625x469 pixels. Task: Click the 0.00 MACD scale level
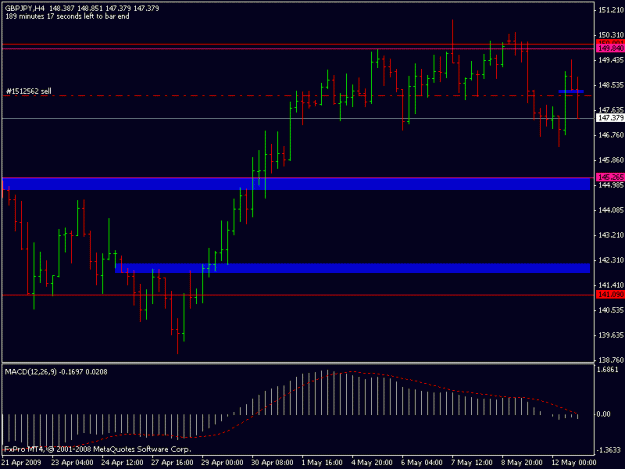click(603, 414)
